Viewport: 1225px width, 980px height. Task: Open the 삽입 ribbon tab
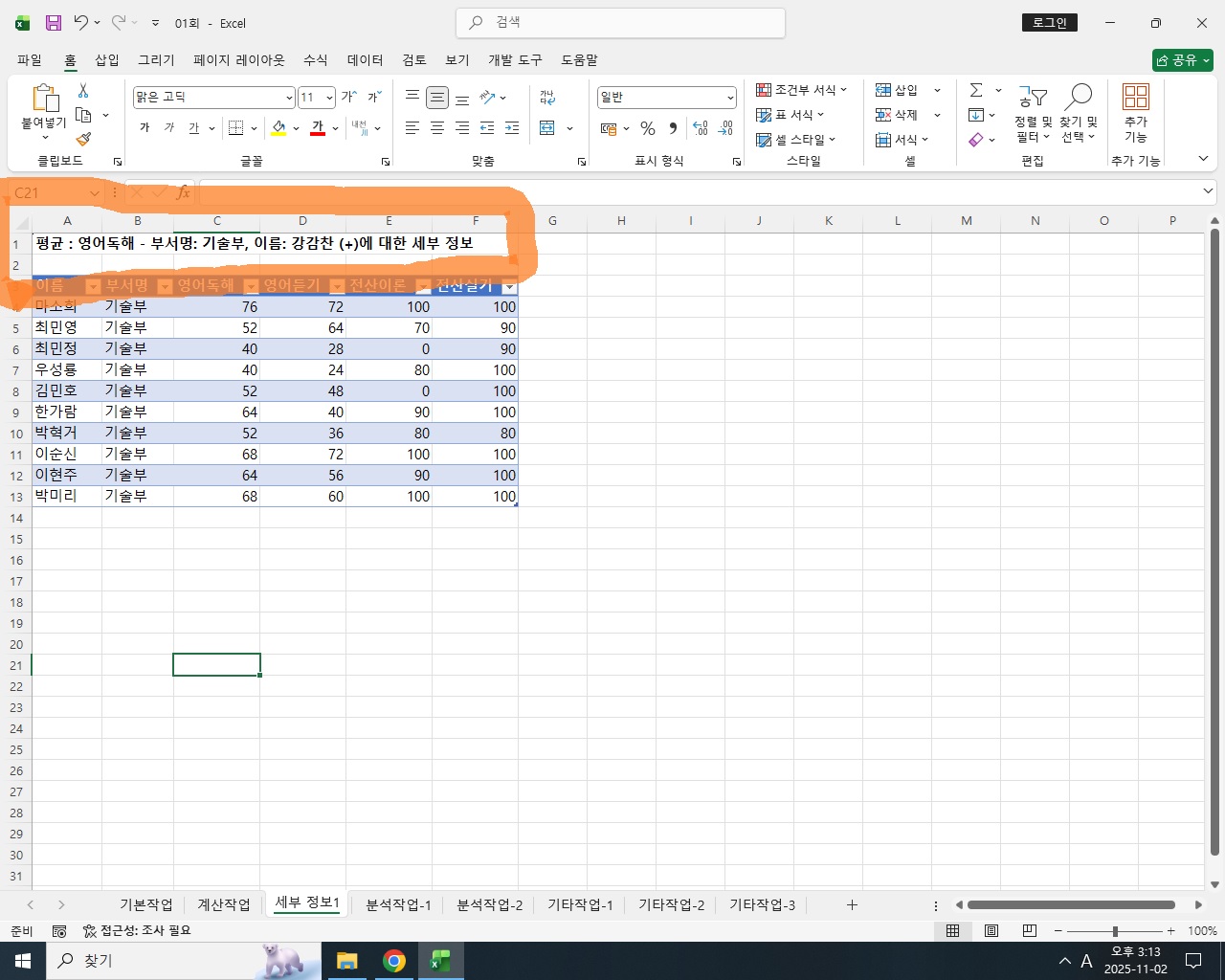point(107,60)
